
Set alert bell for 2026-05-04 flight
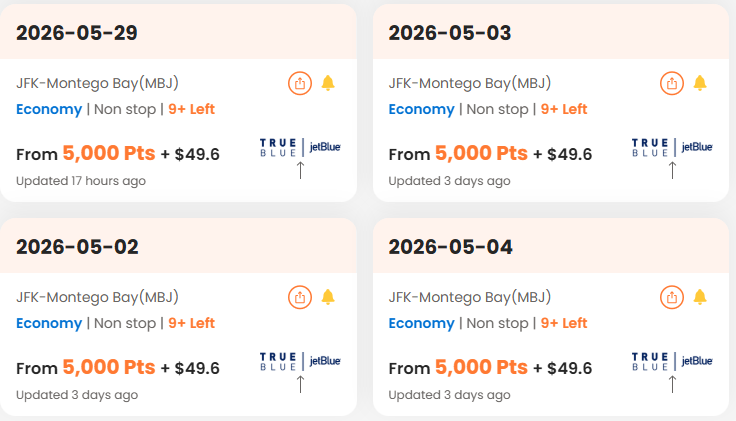[700, 297]
